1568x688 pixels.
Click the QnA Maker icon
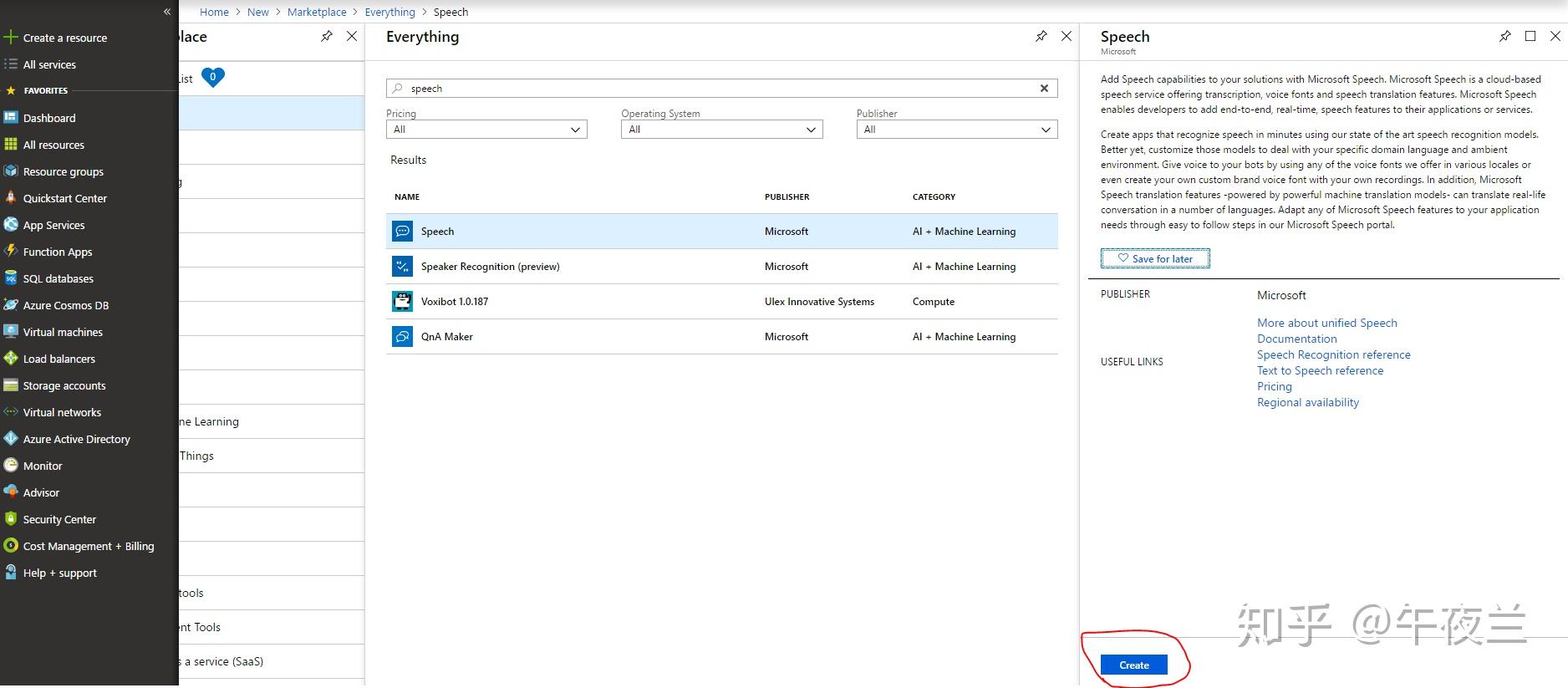402,337
